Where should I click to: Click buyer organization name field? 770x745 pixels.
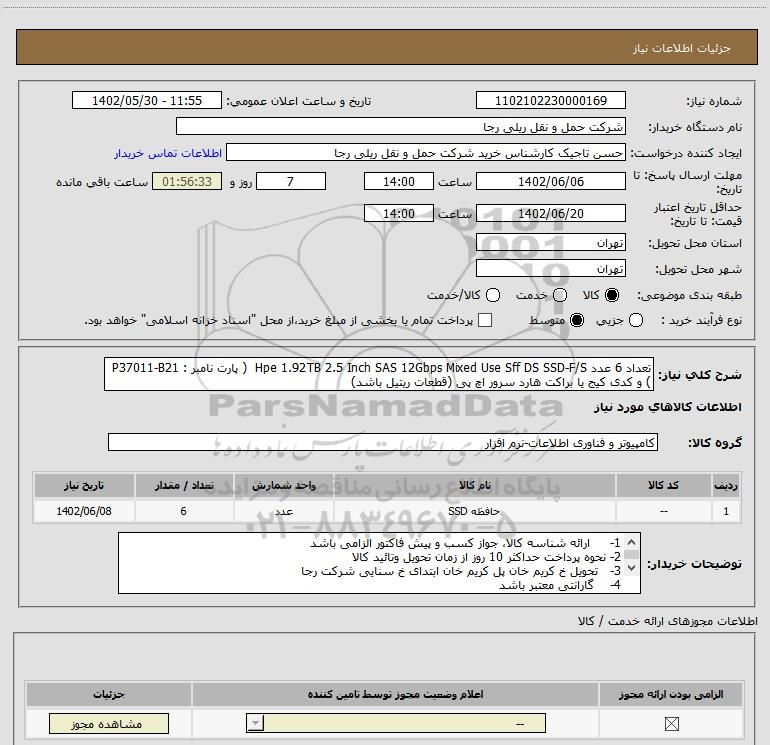click(x=401, y=126)
